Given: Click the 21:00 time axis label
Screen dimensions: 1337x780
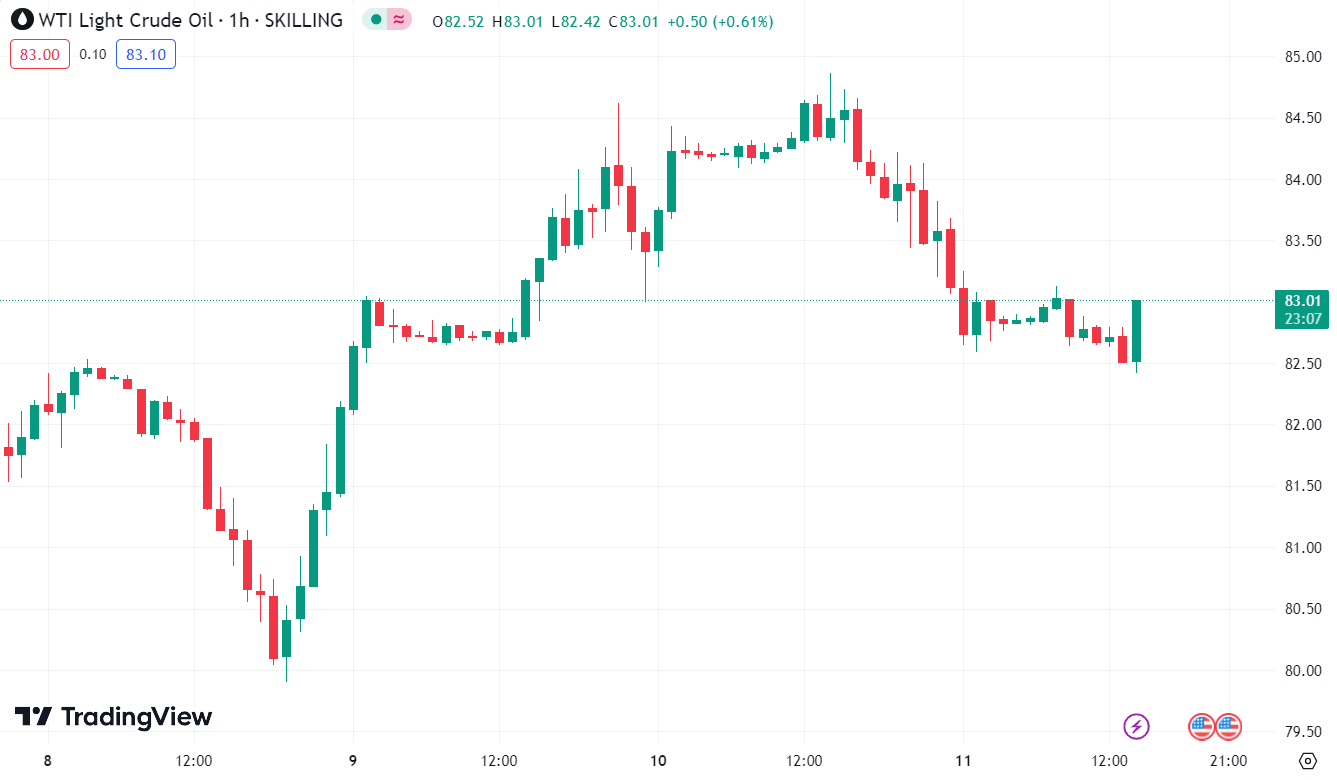Looking at the screenshot, I should tap(1227, 761).
